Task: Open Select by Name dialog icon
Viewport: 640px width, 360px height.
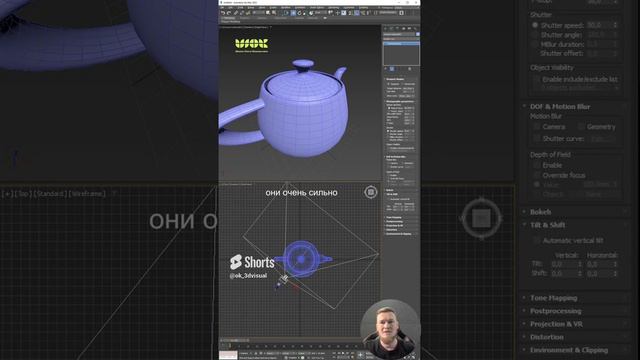Action: click(274, 13)
